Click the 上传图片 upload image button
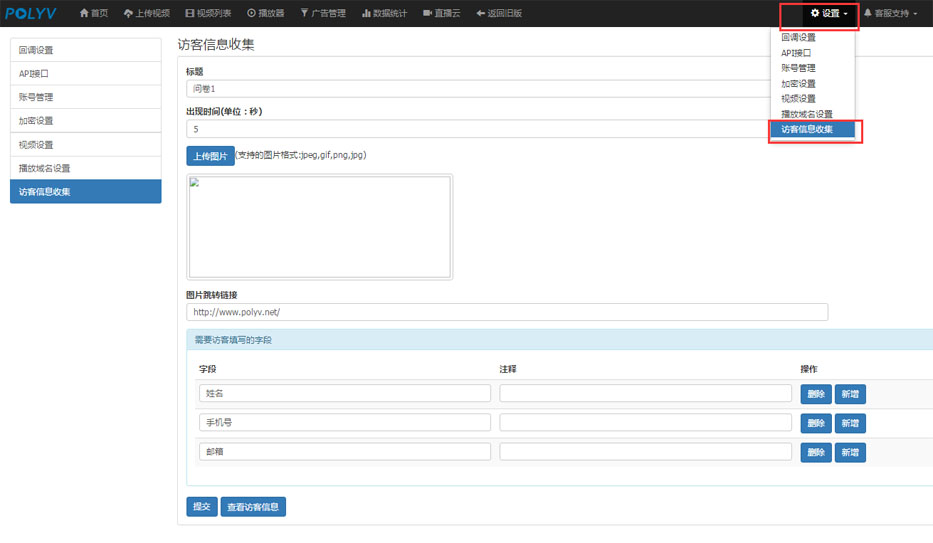Viewport: 933px width, 543px height. pos(210,156)
